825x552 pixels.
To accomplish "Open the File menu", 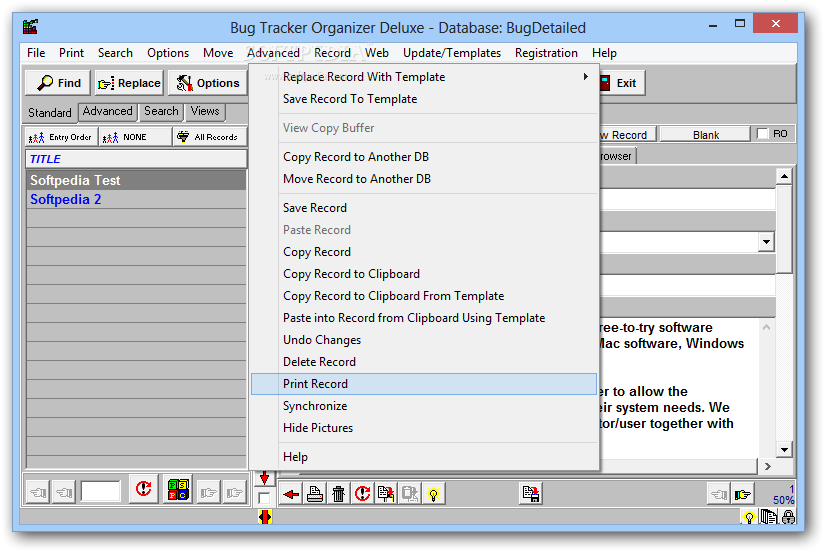I will click(x=36, y=53).
